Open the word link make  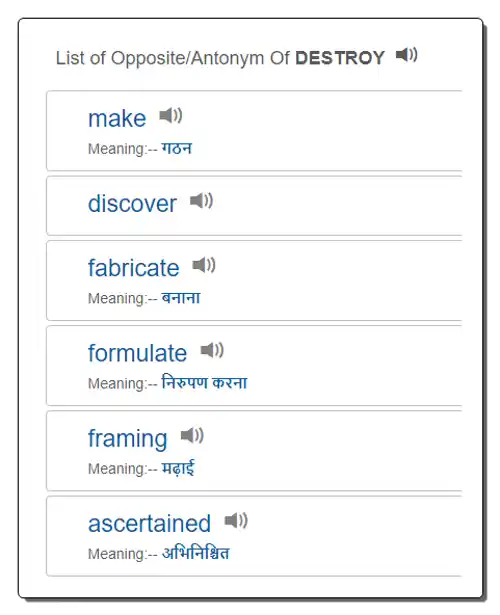pos(117,118)
